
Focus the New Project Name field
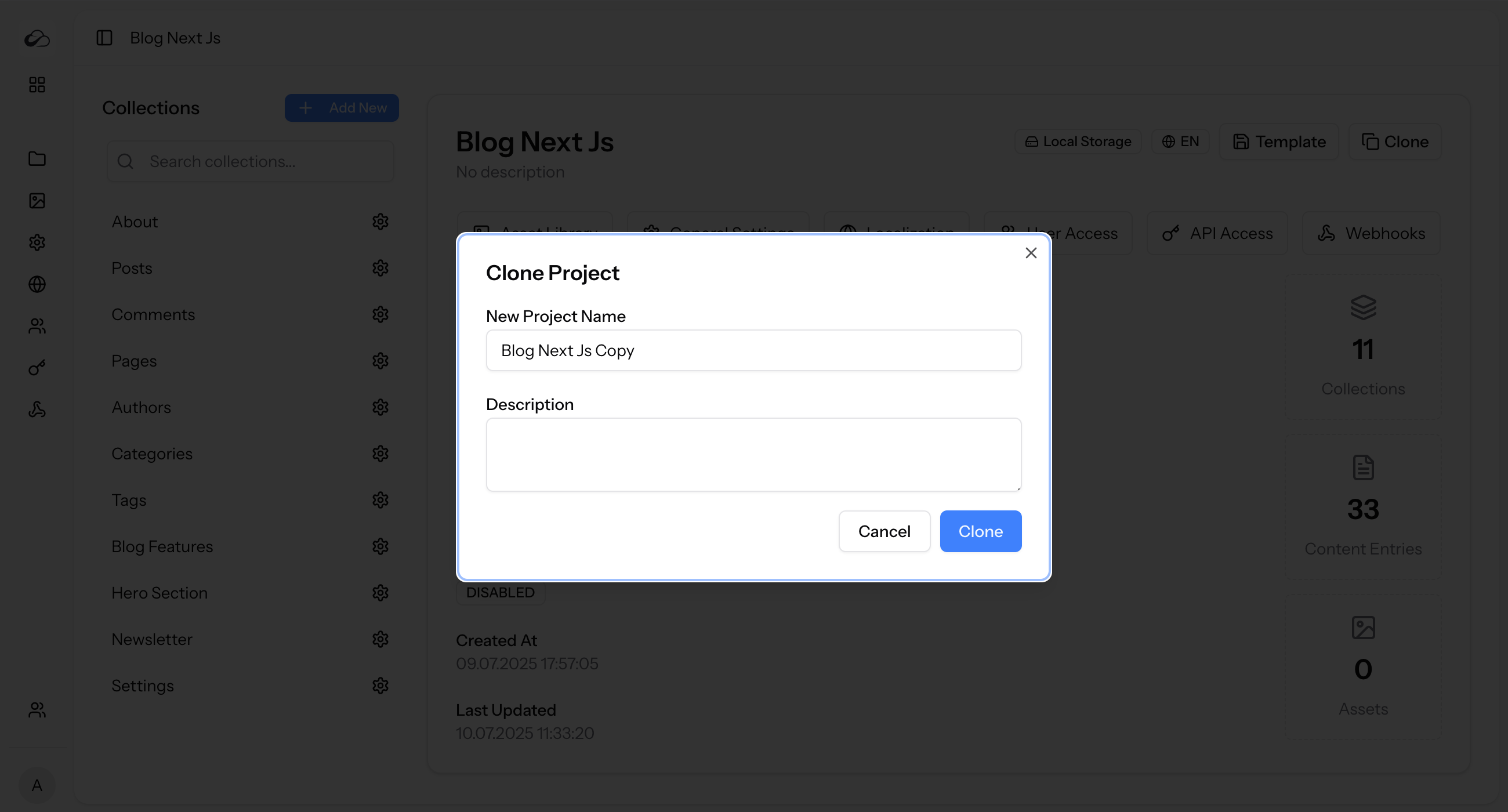pyautogui.click(x=753, y=350)
